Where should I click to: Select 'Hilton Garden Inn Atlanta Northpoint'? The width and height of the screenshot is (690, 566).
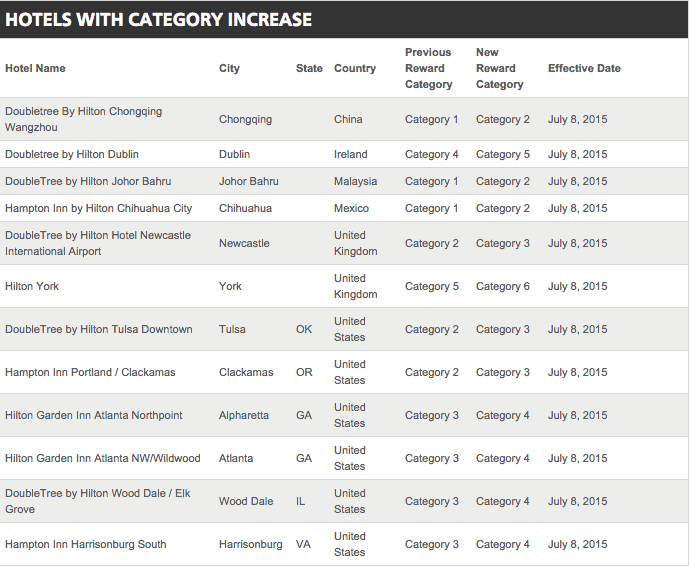pos(94,415)
